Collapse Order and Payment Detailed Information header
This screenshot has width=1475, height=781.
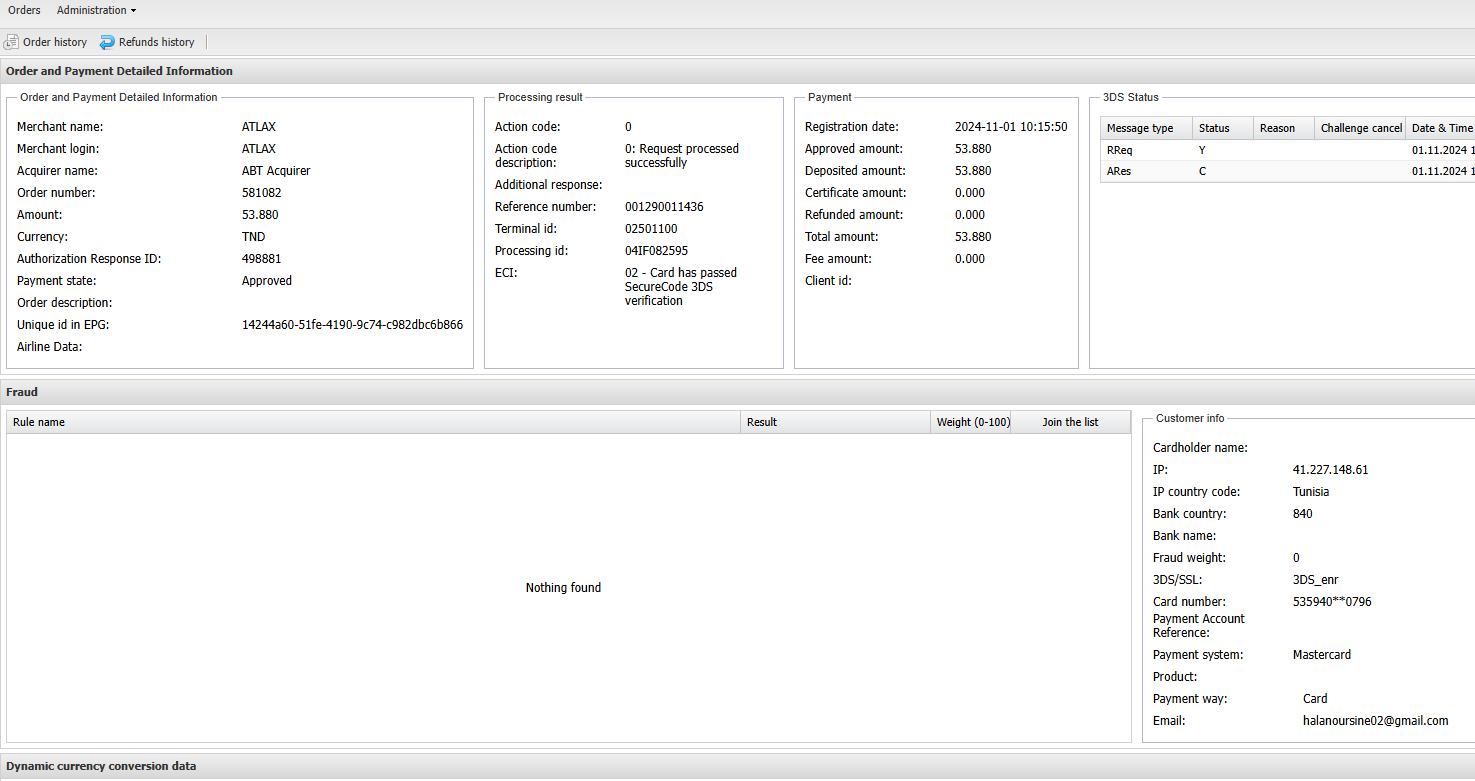click(x=119, y=71)
